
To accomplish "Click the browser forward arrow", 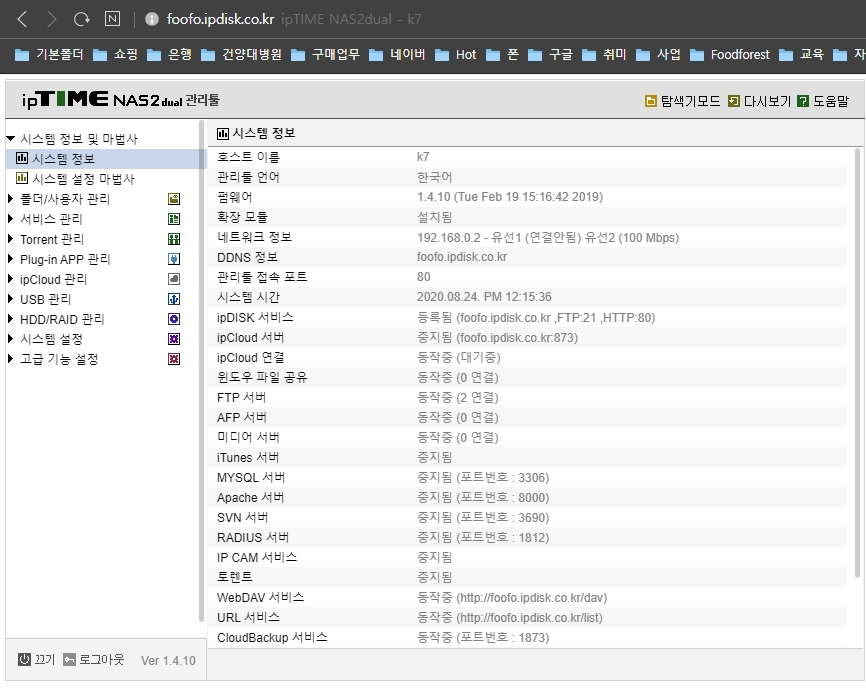I will pos(51,19).
